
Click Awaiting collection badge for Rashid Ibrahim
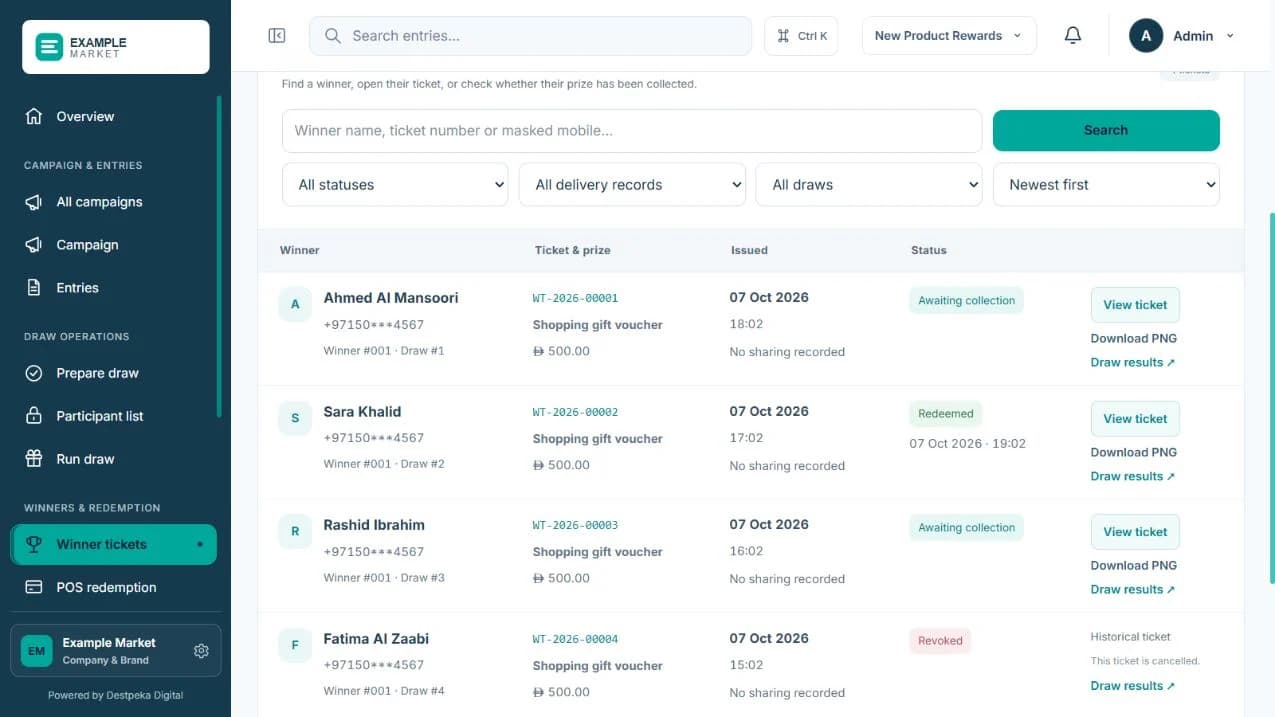click(966, 528)
